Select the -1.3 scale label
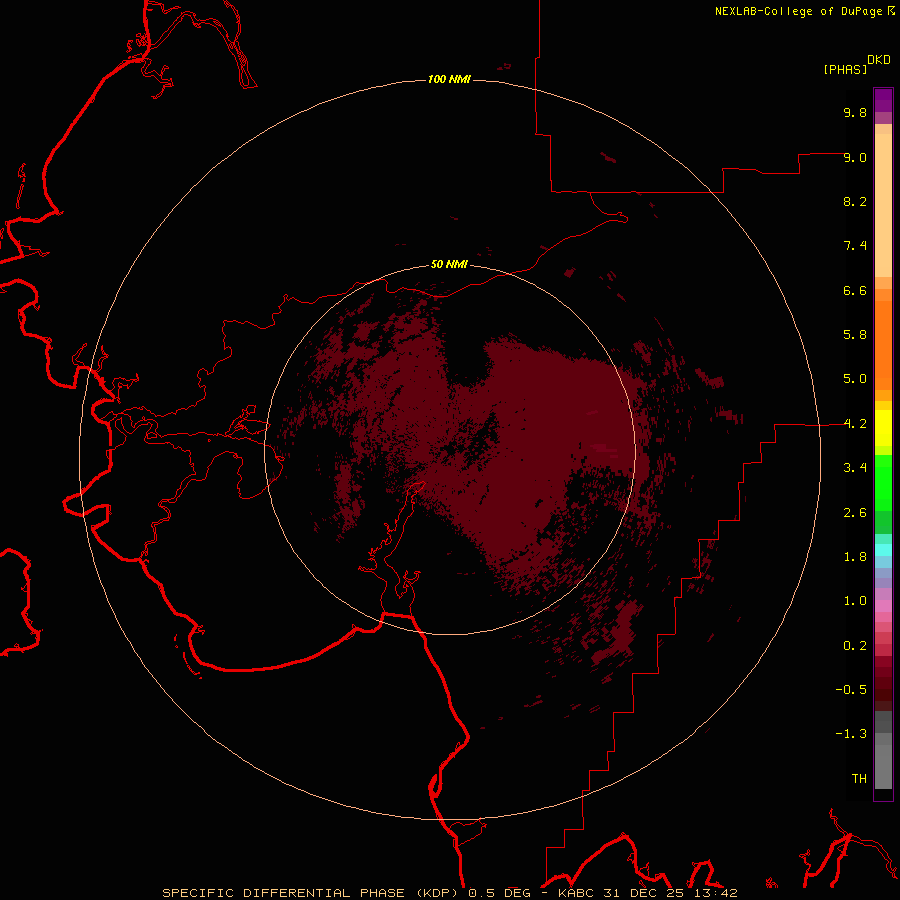The width and height of the screenshot is (900, 900). (851, 734)
